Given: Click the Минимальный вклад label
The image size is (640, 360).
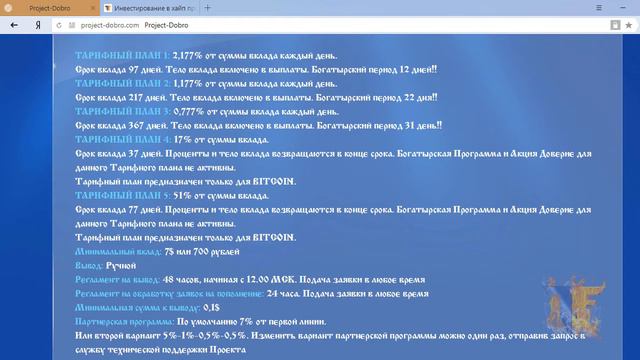Looking at the screenshot, I should click(118, 252).
